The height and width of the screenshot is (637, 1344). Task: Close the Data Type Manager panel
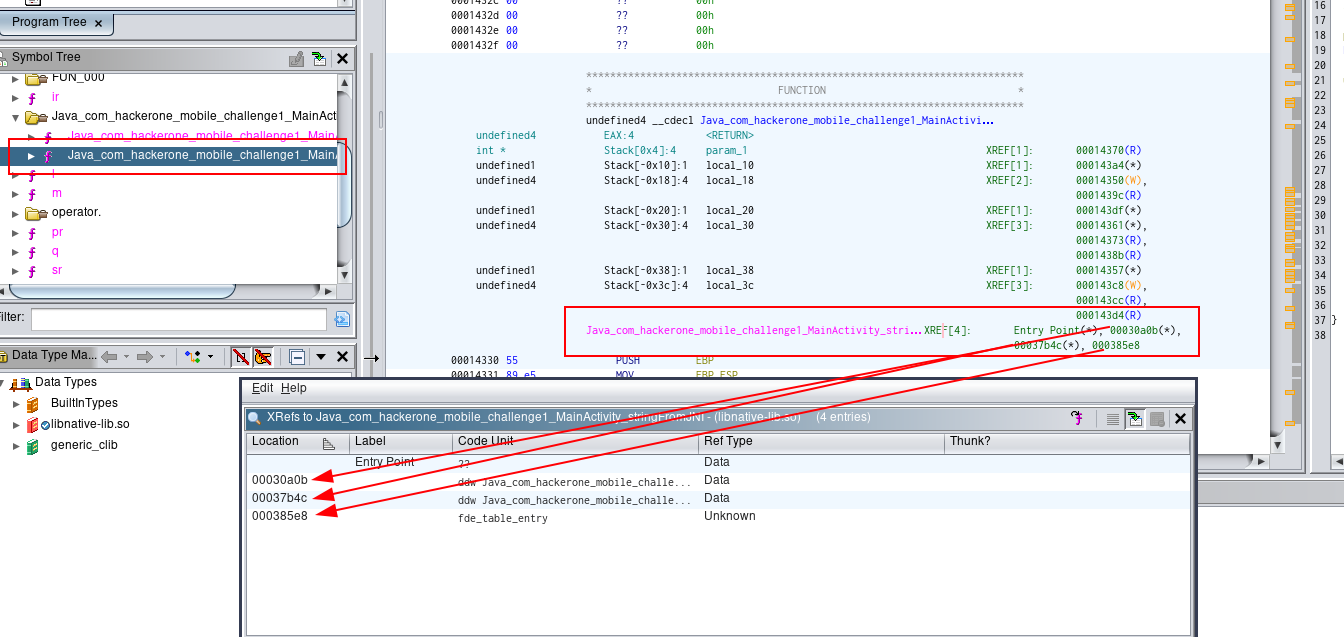(x=342, y=356)
